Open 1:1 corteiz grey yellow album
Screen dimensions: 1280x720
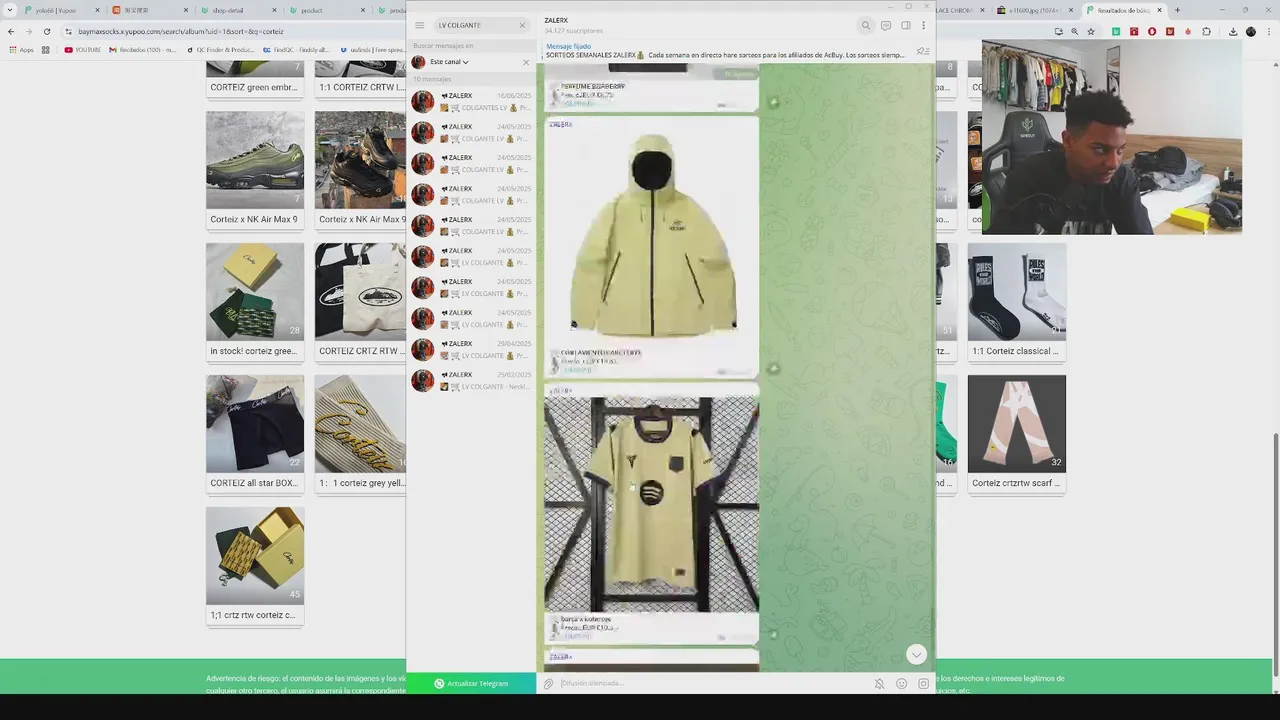coord(360,434)
